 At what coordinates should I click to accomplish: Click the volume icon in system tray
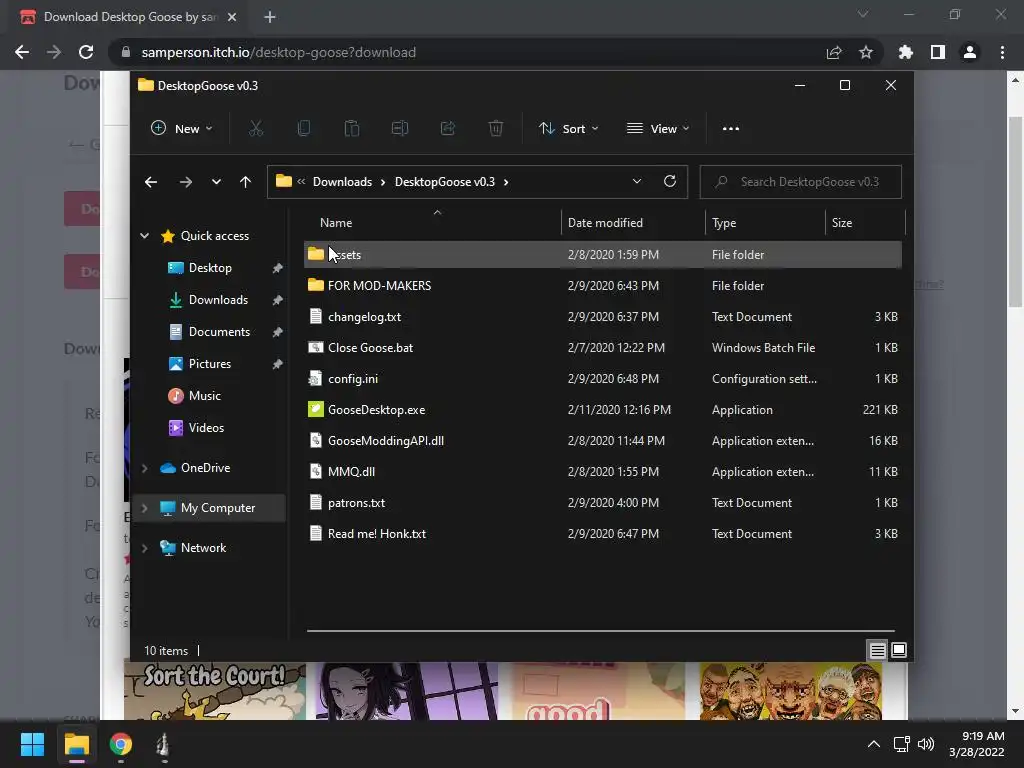[925, 744]
